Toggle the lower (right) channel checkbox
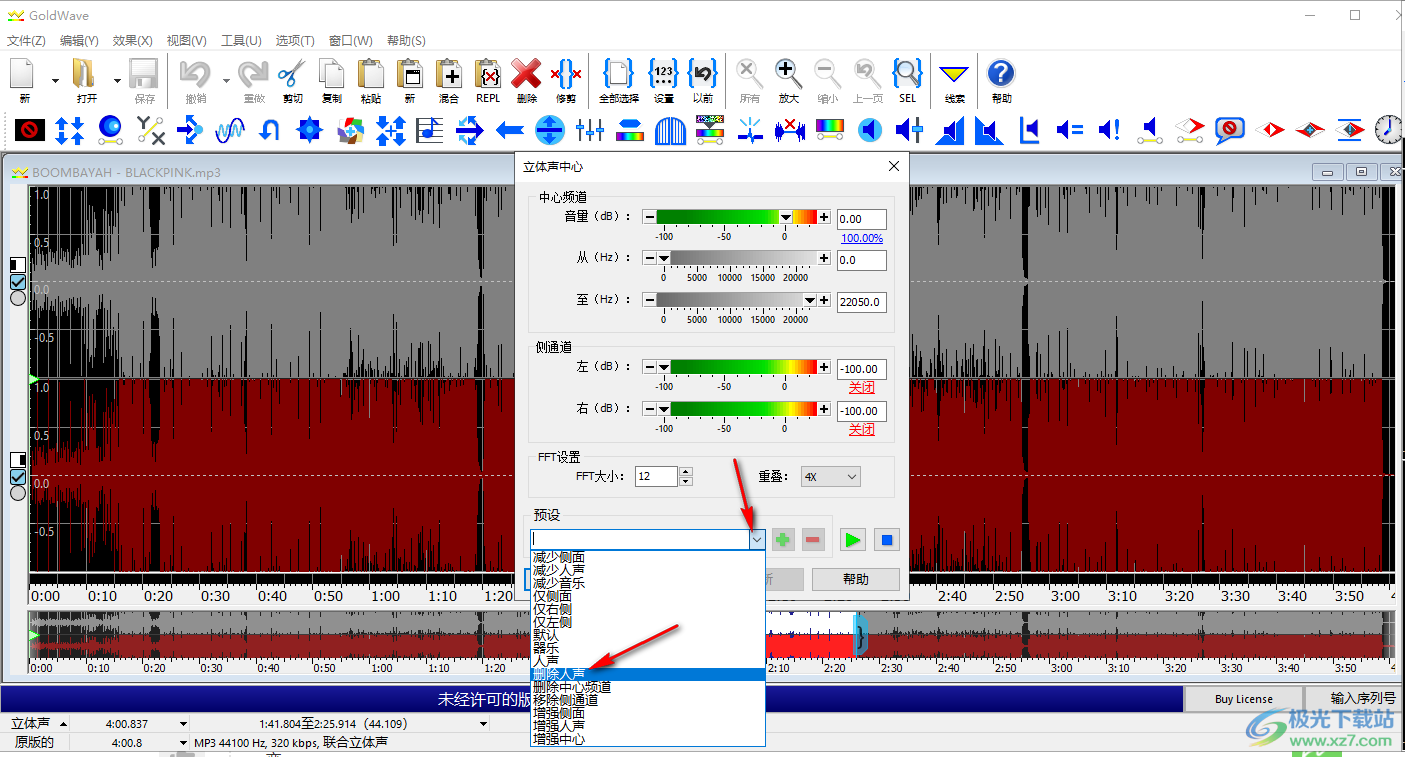Image resolution: width=1405 pixels, height=757 pixels. 17,476
